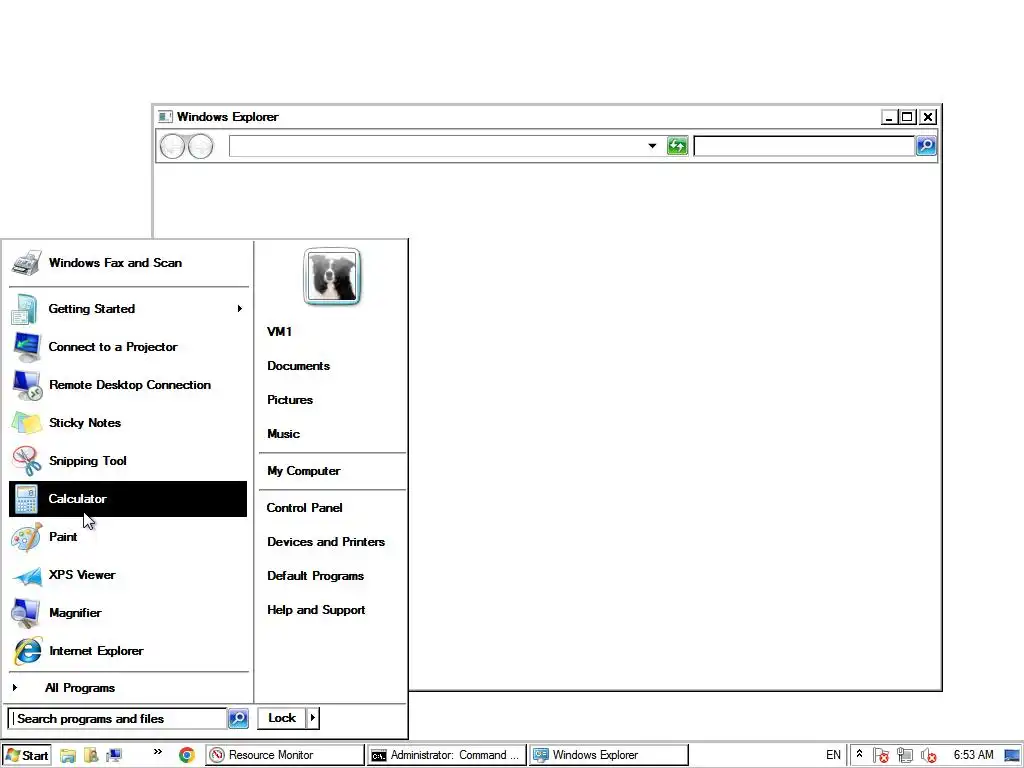Screen dimensions: 1024x768
Task: Switch to Administrator Command Prompt taskbar button
Action: click(x=447, y=755)
